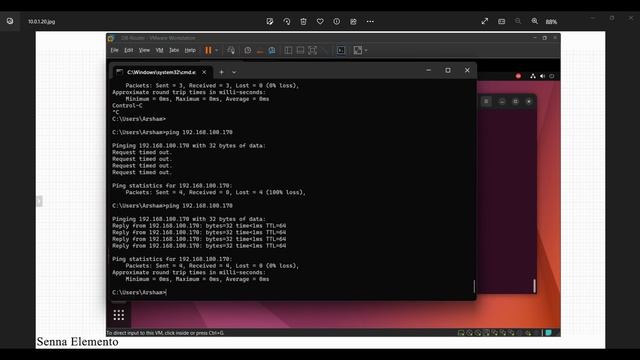Show the VMware library sidebar layout icon

[288, 50]
